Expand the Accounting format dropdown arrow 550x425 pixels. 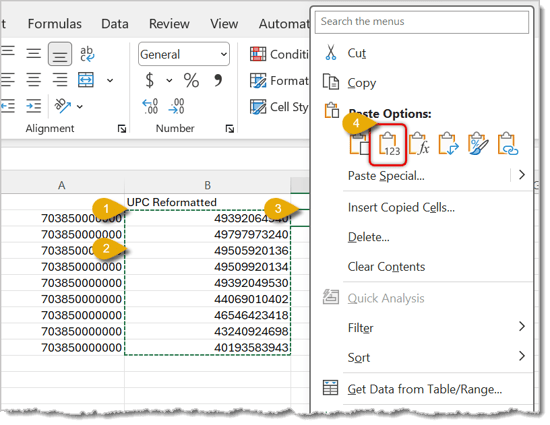click(169, 80)
